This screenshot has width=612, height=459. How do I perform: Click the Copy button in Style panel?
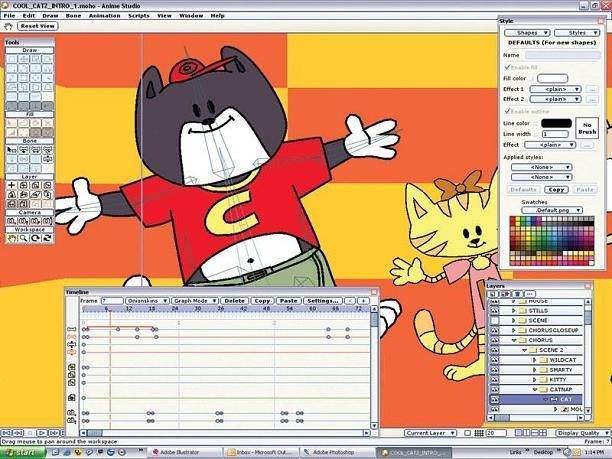(x=556, y=190)
